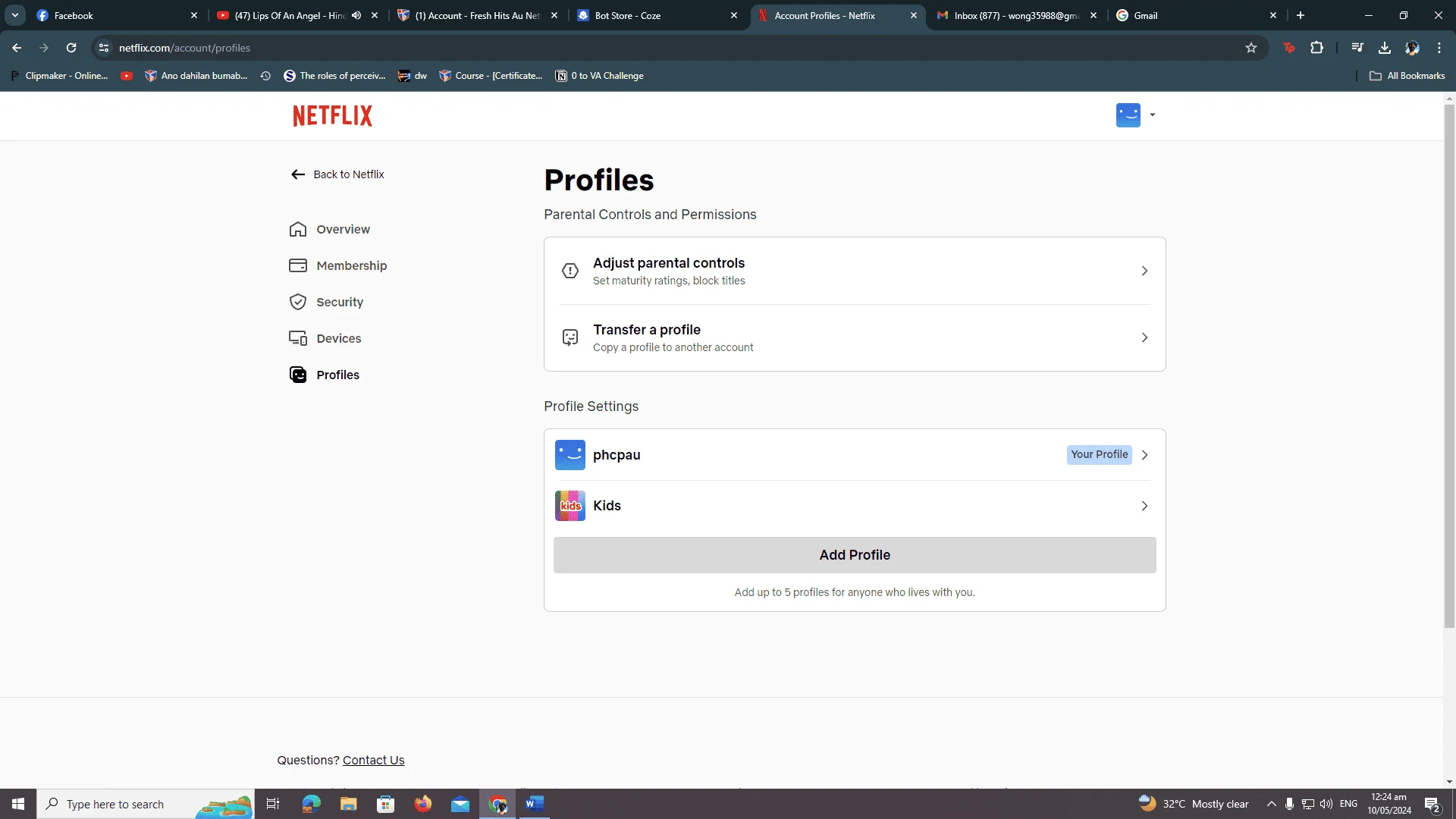
Task: Click the Transfer a profile icon
Action: 570,337
